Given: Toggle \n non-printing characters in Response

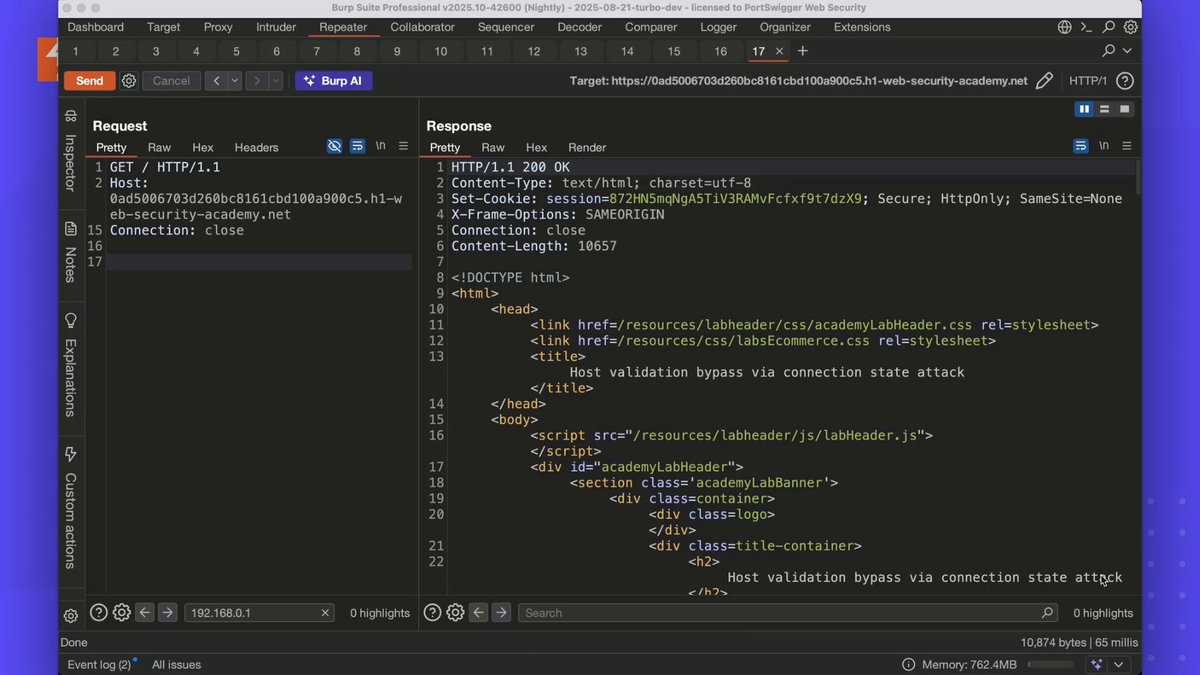Looking at the screenshot, I should tap(1104, 146).
